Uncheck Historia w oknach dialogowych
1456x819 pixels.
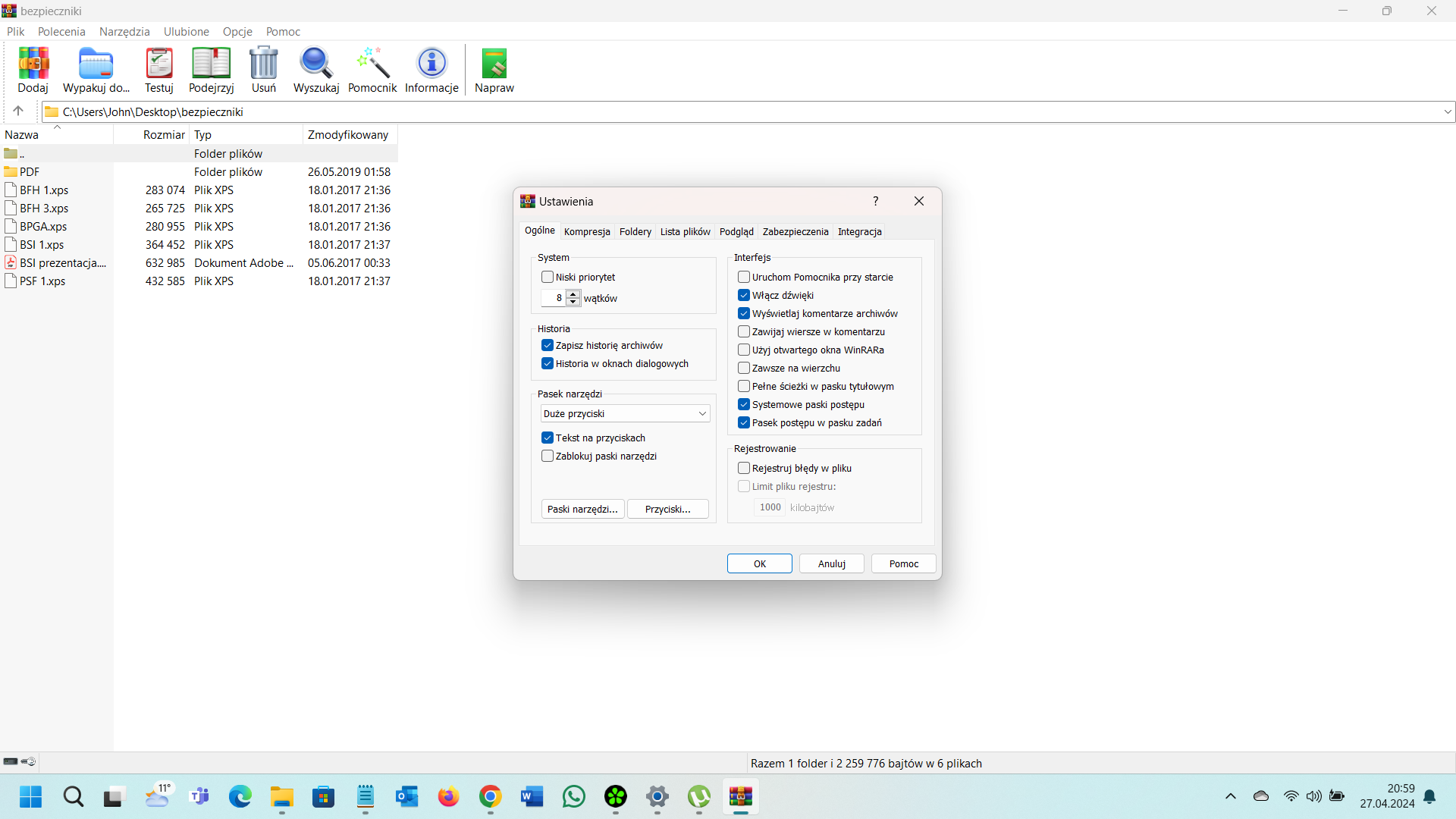click(548, 364)
